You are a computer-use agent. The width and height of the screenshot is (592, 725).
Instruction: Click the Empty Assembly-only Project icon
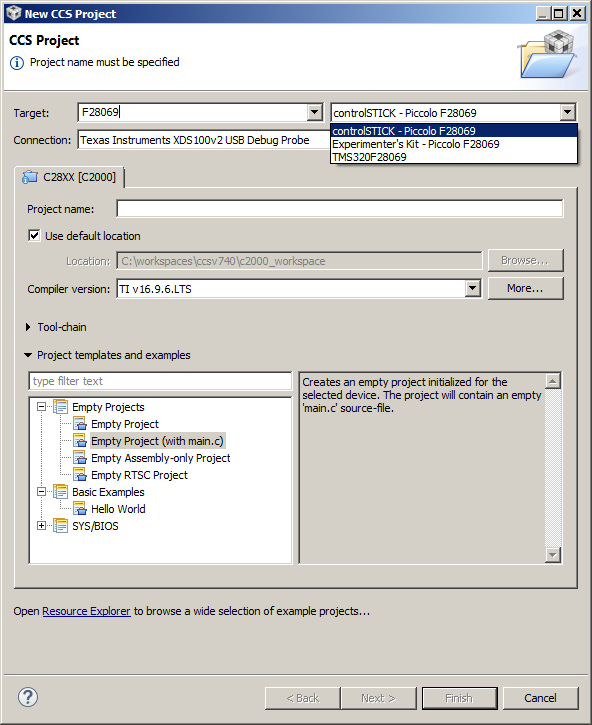(x=80, y=458)
